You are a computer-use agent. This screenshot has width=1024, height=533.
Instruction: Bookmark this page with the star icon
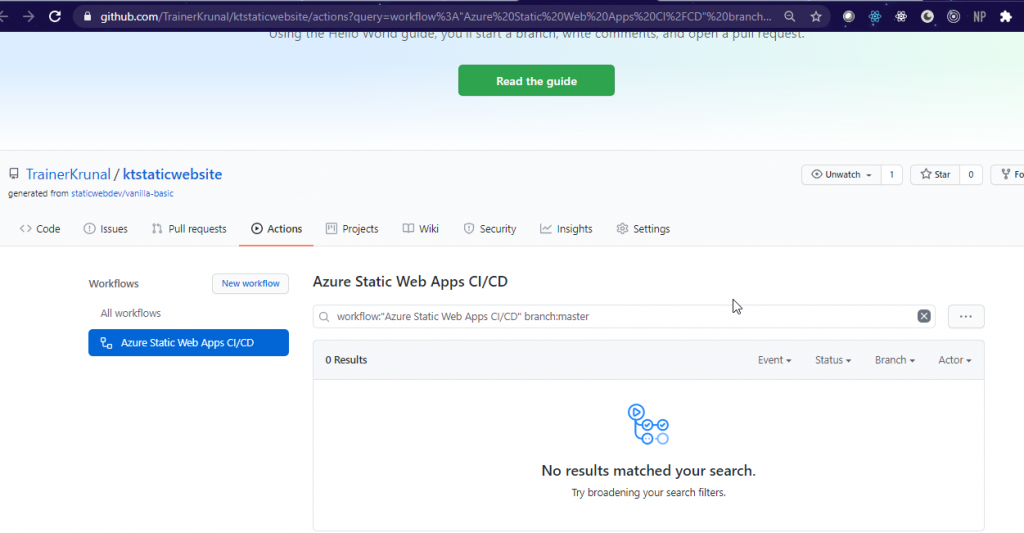click(x=816, y=16)
